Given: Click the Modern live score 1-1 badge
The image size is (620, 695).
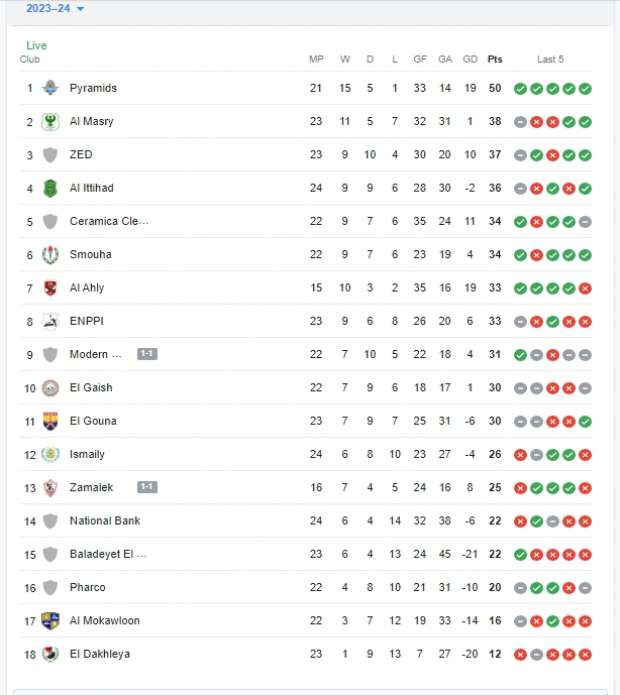Looking at the screenshot, I should click(147, 354).
